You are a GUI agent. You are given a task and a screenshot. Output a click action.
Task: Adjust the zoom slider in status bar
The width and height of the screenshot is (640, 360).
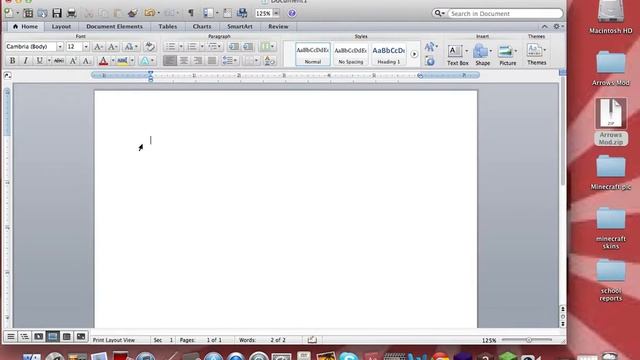[x=529, y=340]
